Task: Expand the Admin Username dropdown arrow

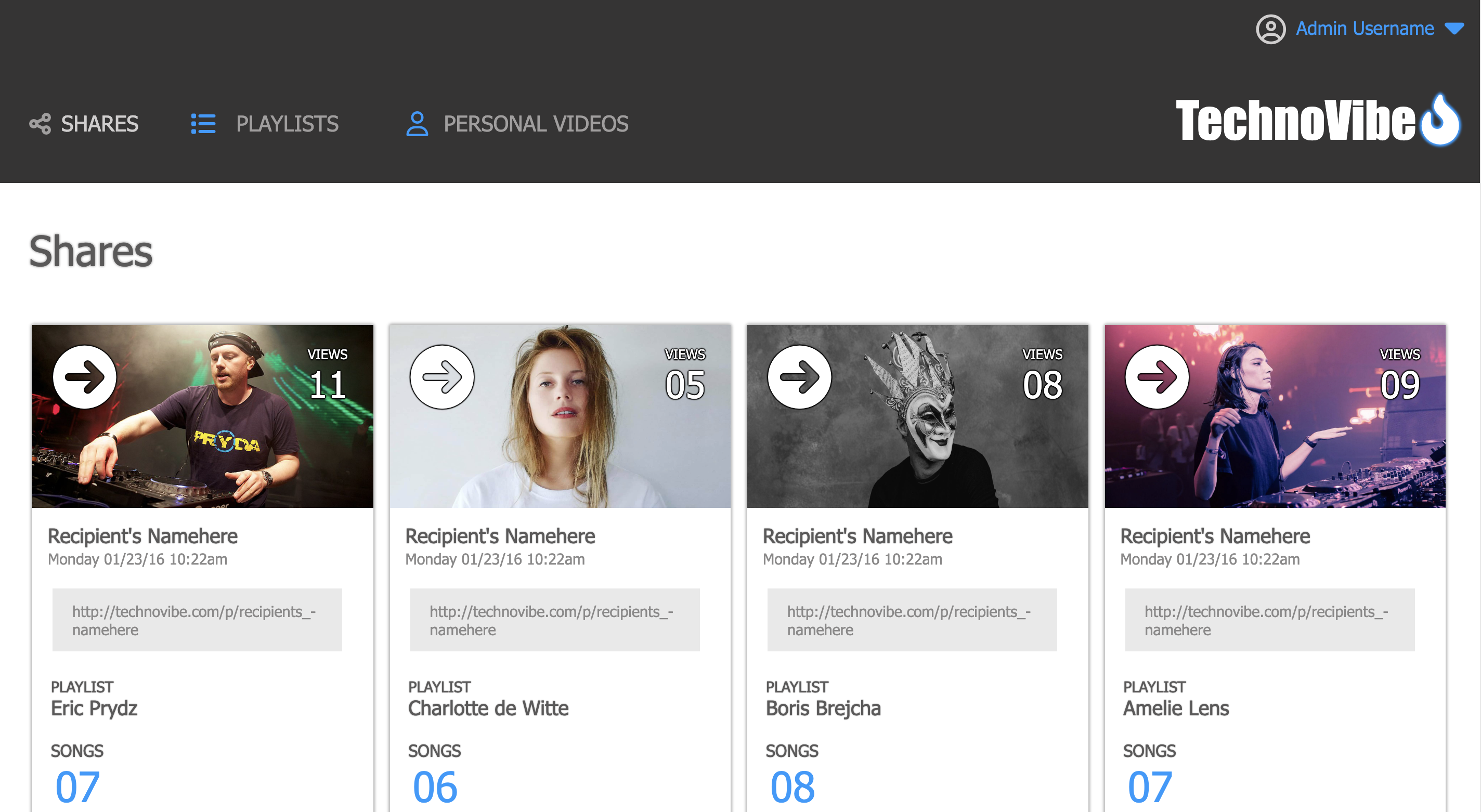Action: [x=1454, y=29]
